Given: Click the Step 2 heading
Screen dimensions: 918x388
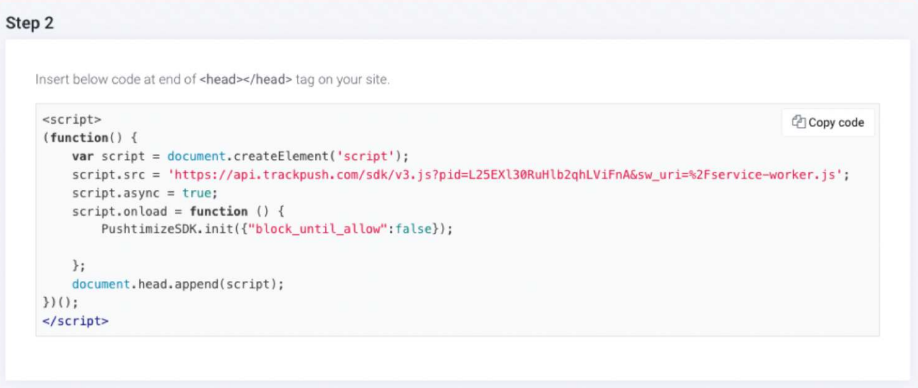Looking at the screenshot, I should pos(30,23).
